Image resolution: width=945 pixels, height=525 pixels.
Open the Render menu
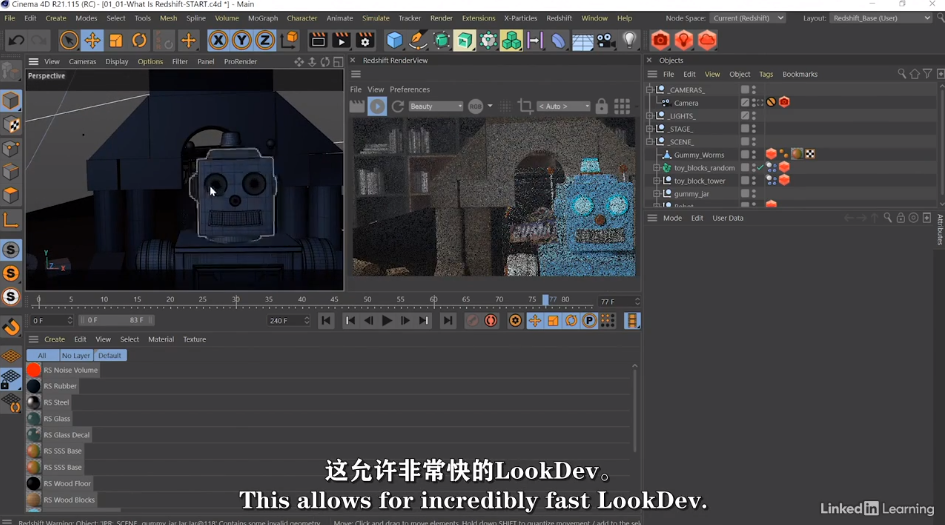pos(441,18)
